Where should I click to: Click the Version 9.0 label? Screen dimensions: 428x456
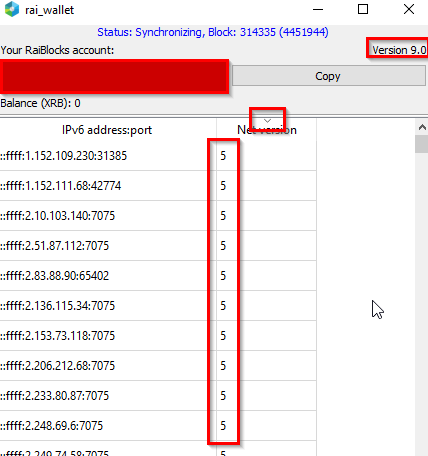click(399, 50)
